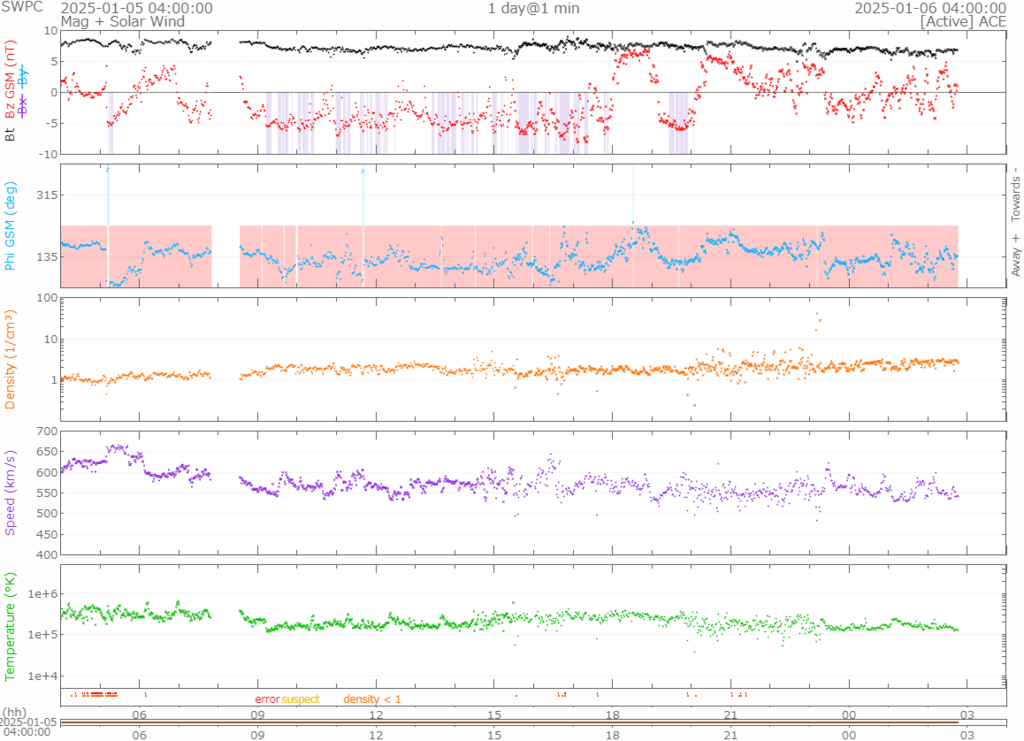
Task: Toggle the Bt series label
Action: click(10, 132)
